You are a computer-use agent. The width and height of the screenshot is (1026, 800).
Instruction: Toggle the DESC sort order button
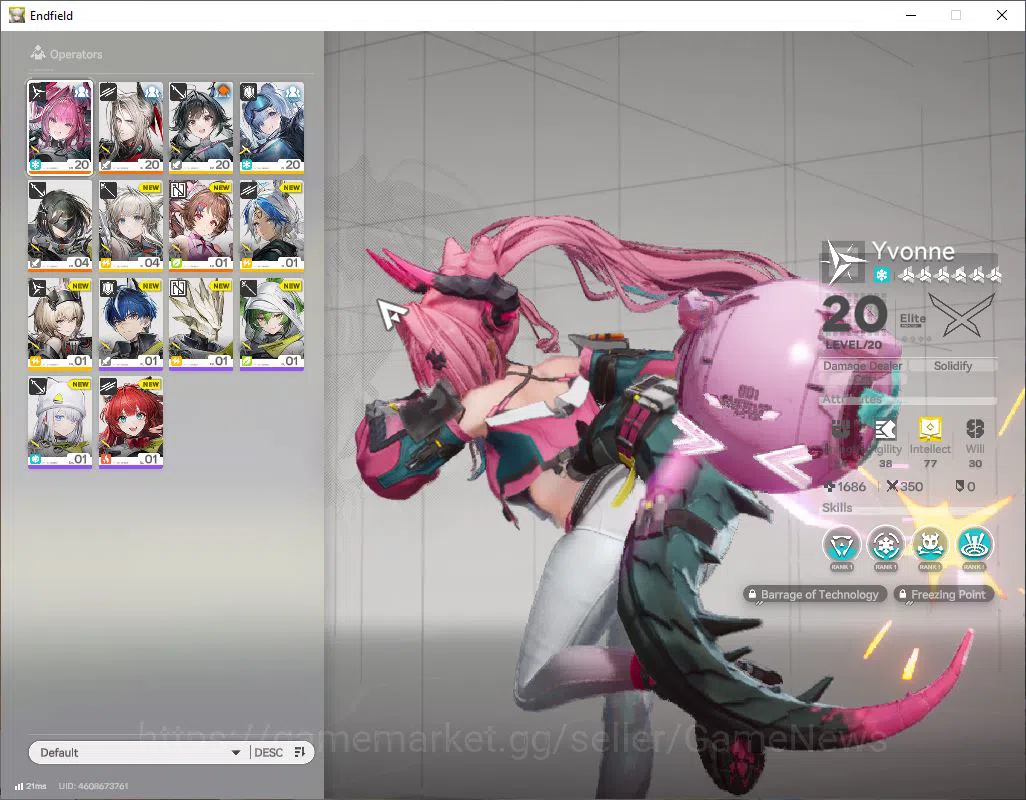click(280, 752)
